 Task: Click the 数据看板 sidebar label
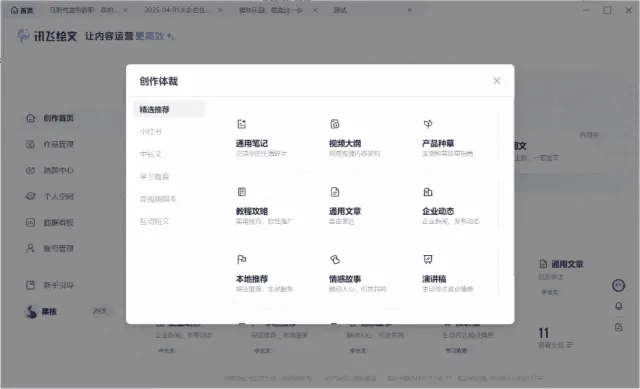pos(58,222)
